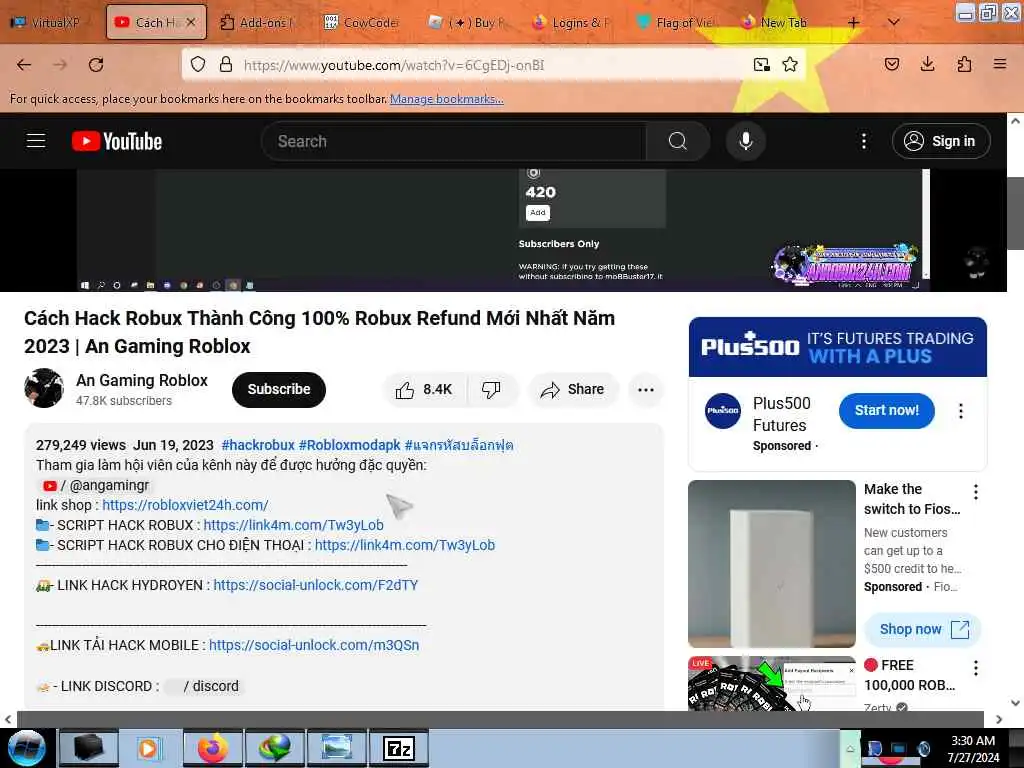Viewport: 1024px width, 768px height.
Task: Open Firefox extensions puzzle icon
Action: coord(964,64)
